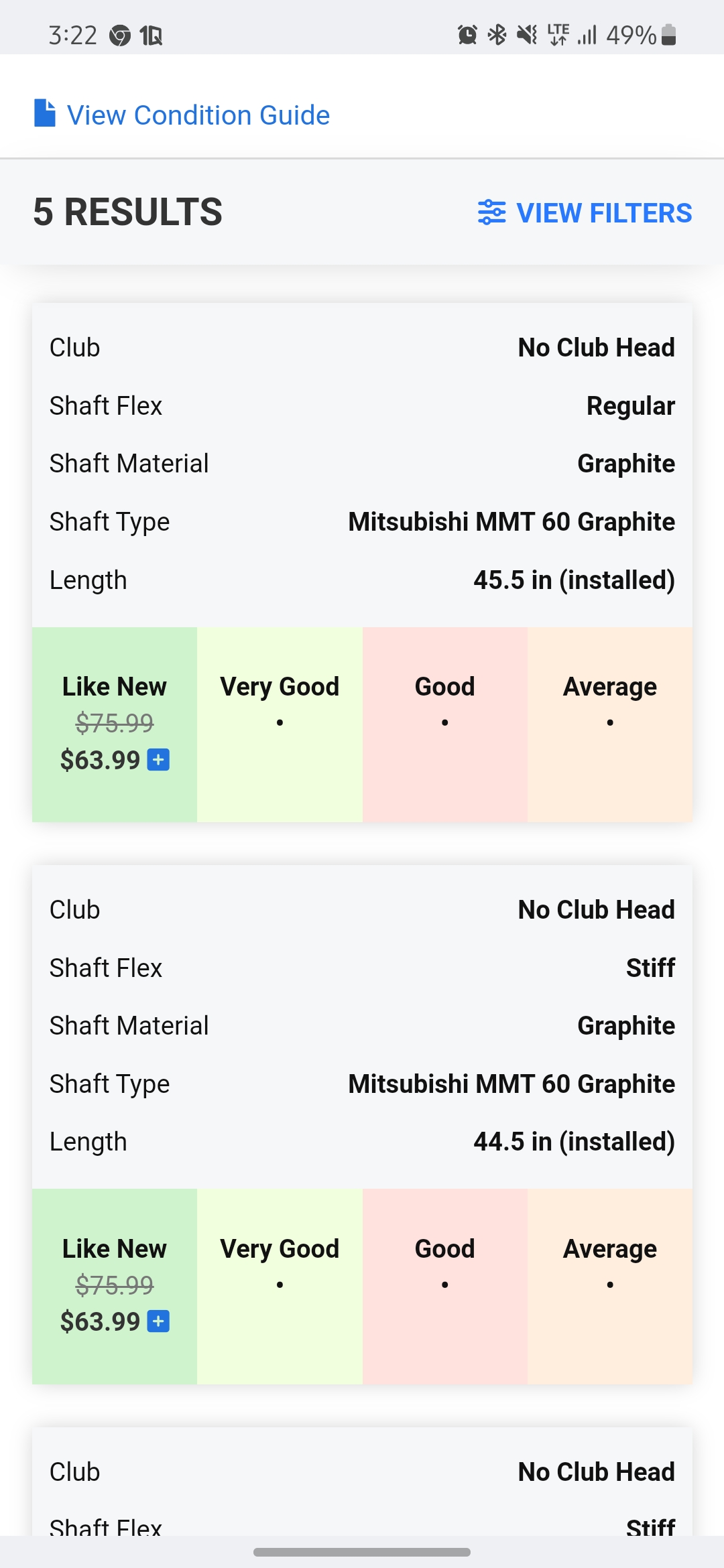
Task: Tap the blue plus icon on first Like New price
Action: click(158, 760)
